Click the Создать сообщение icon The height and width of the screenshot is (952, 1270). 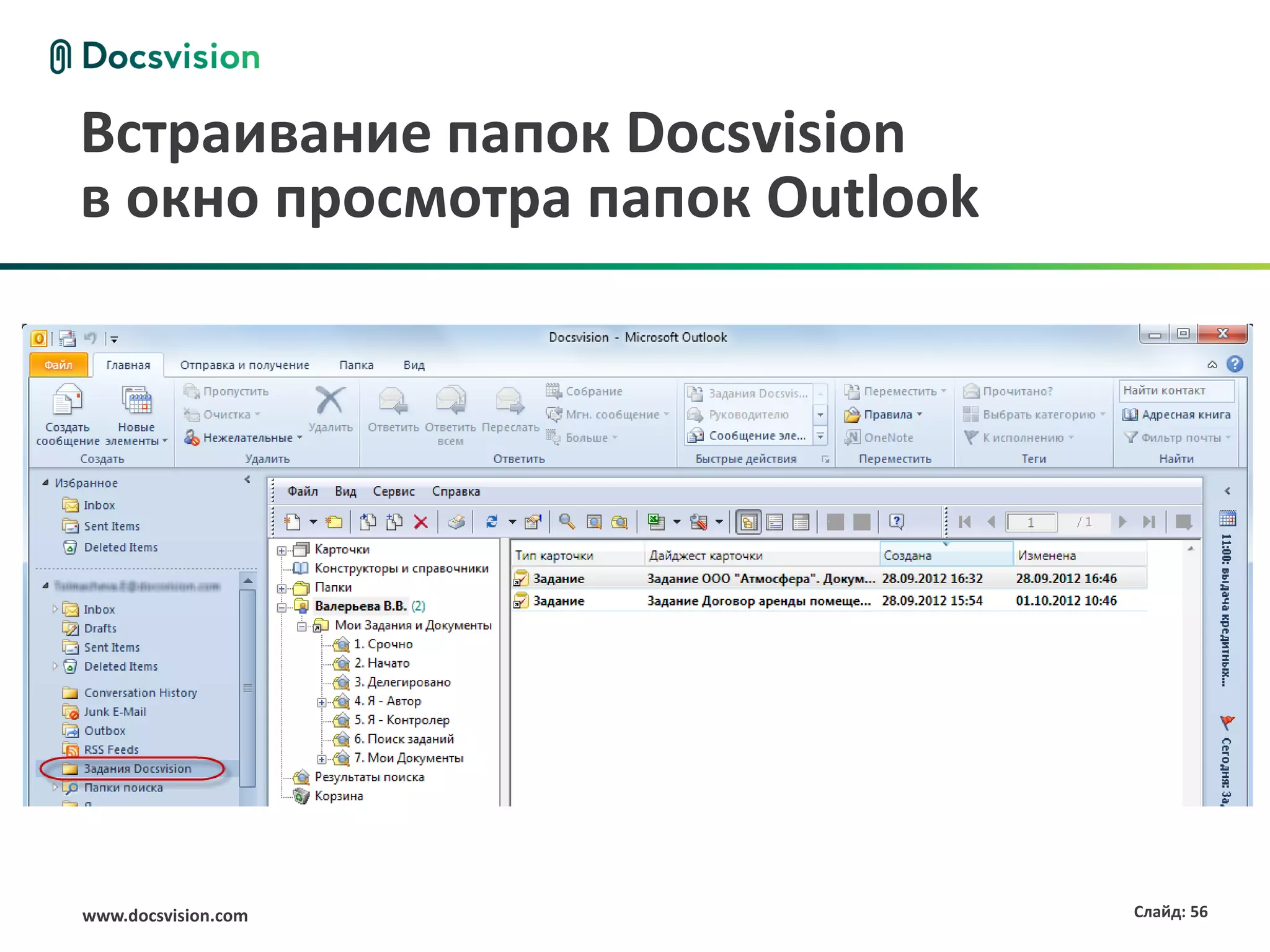tap(68, 400)
